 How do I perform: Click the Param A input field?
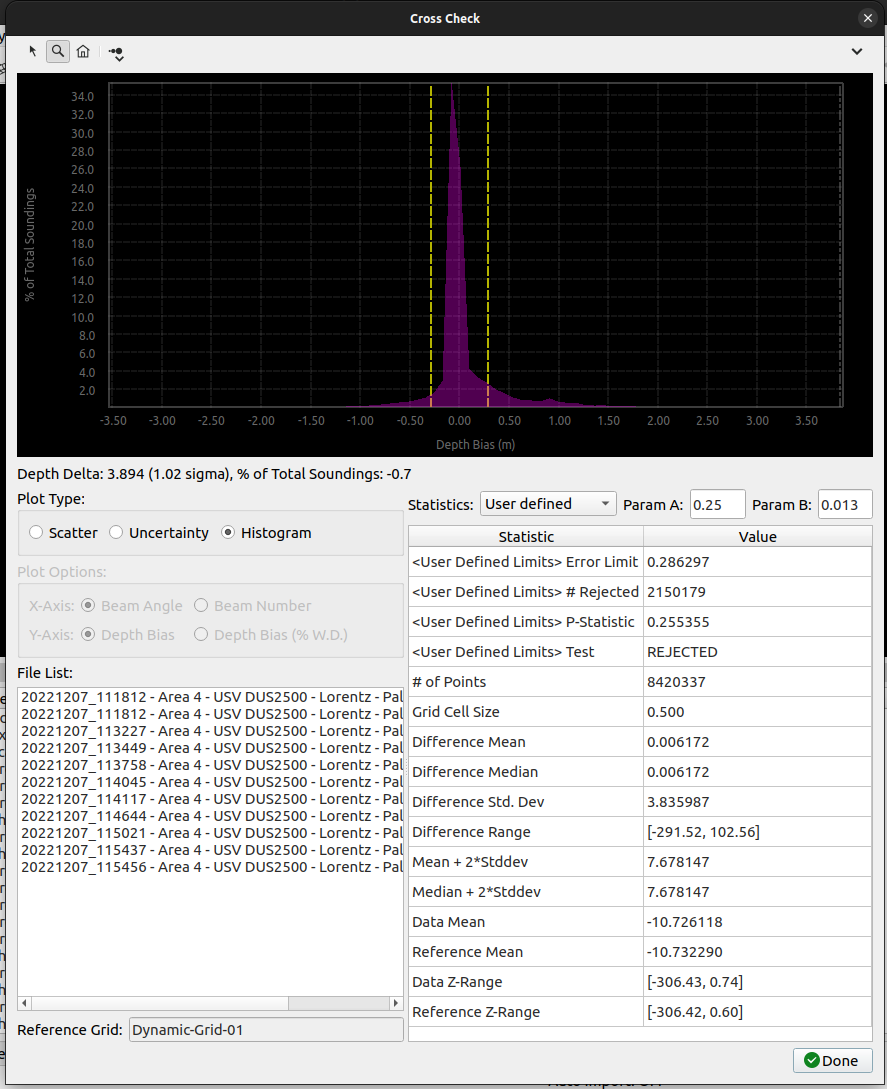tap(717, 504)
